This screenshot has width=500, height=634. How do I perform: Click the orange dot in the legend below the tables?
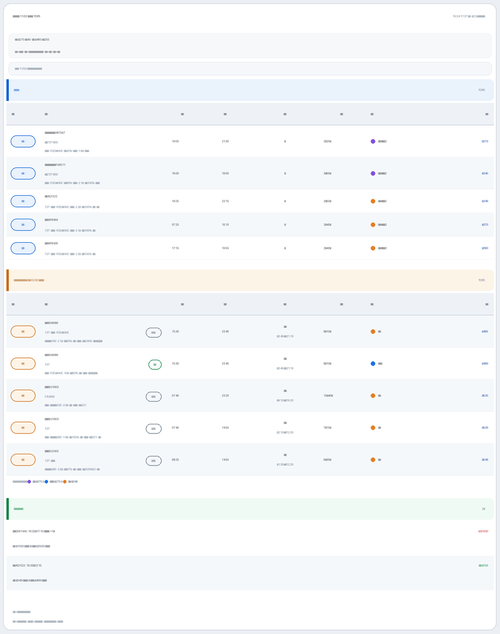click(65, 482)
